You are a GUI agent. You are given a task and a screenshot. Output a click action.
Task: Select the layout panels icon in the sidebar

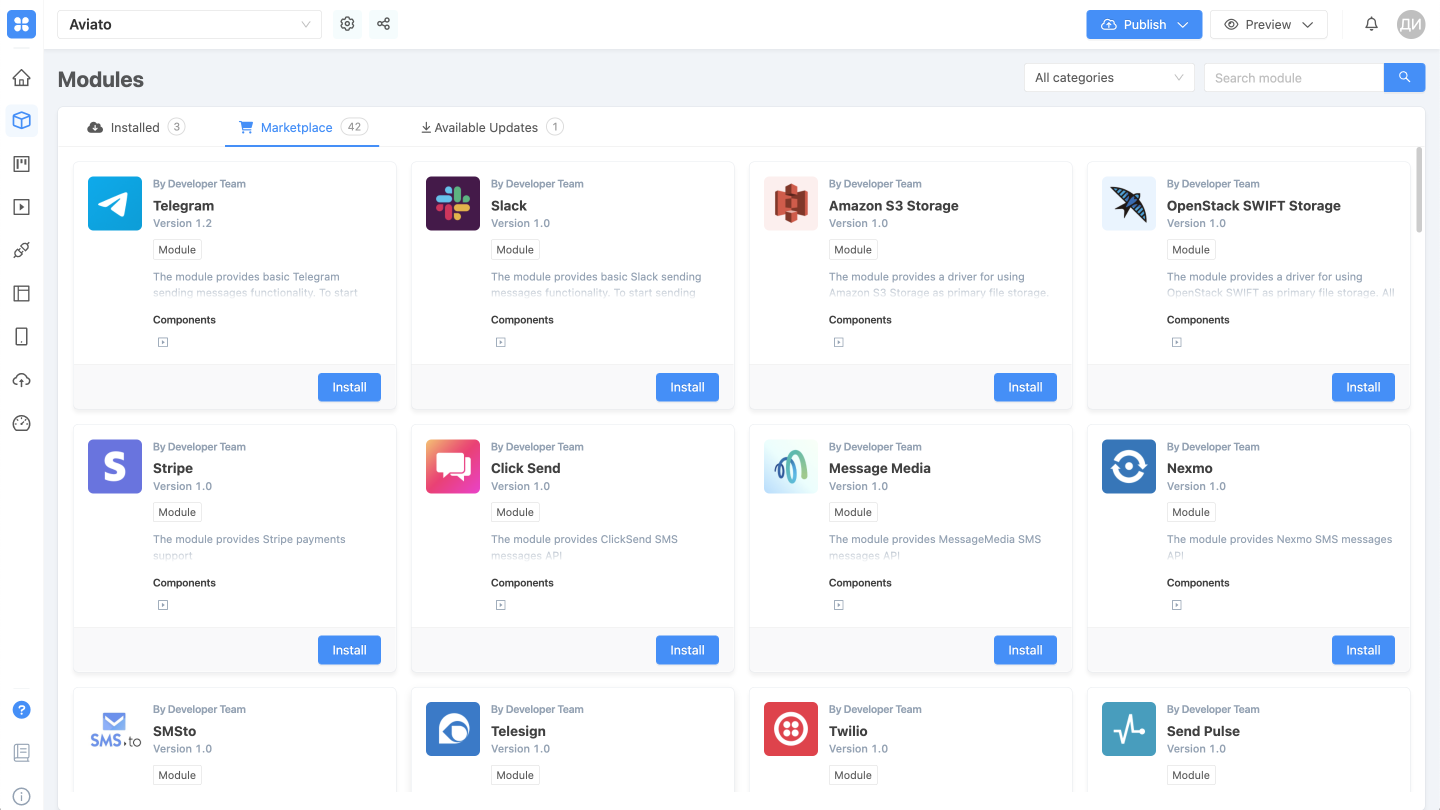click(x=21, y=293)
